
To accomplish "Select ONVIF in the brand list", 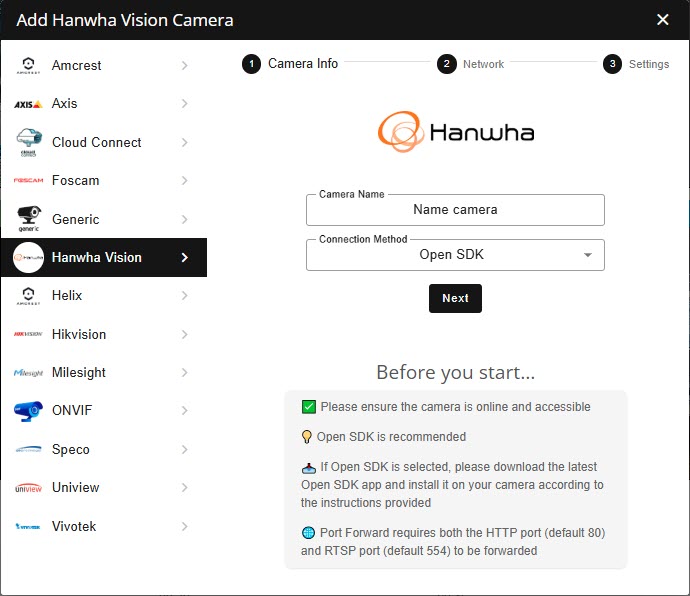I will (104, 411).
